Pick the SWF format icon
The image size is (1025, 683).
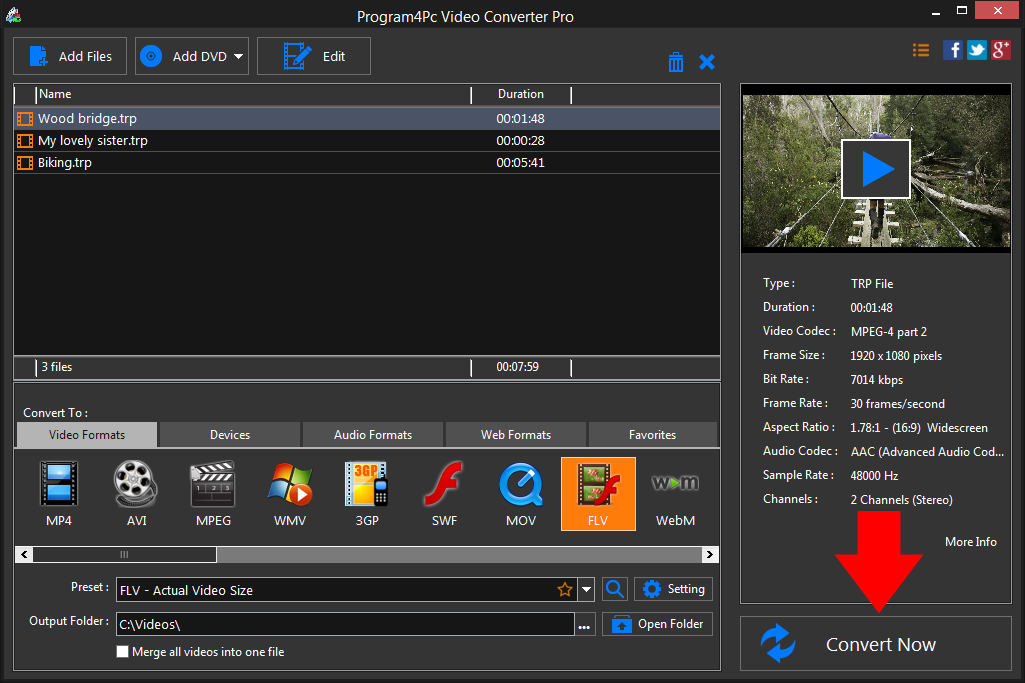pyautogui.click(x=444, y=493)
